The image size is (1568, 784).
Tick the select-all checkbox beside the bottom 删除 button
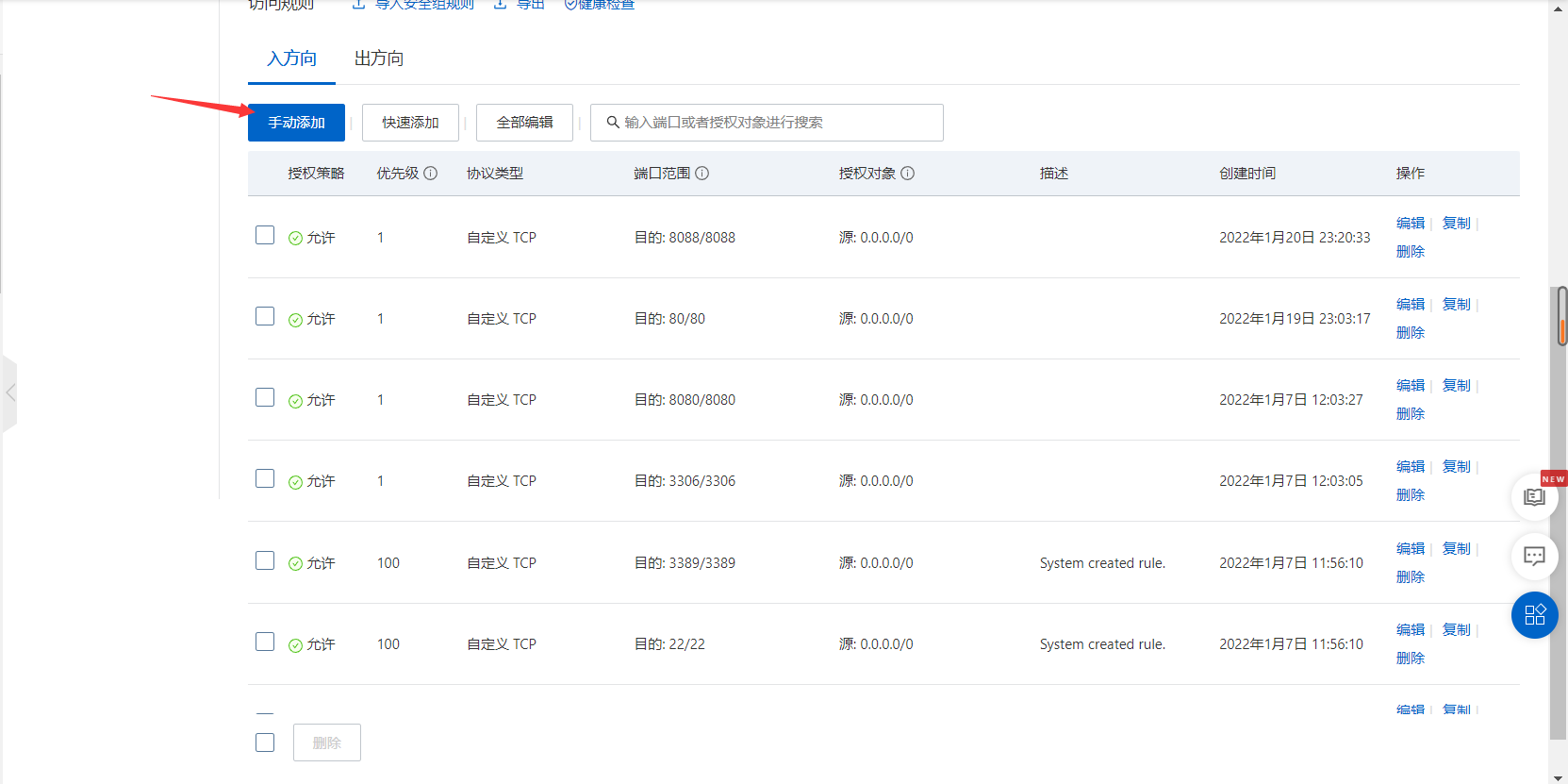click(x=265, y=742)
